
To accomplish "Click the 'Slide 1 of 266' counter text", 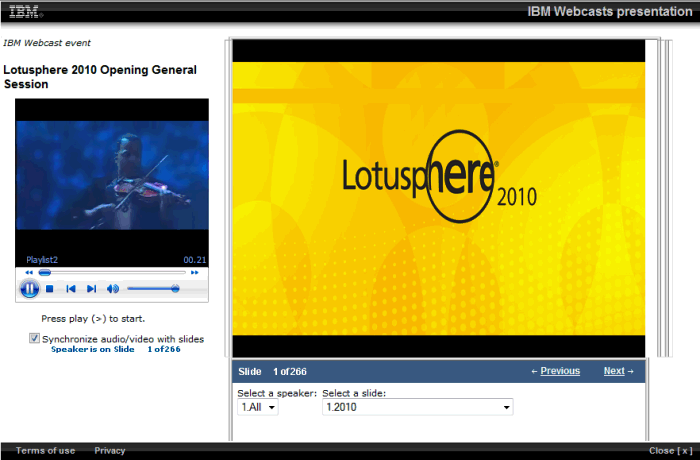I will coord(272,372).
